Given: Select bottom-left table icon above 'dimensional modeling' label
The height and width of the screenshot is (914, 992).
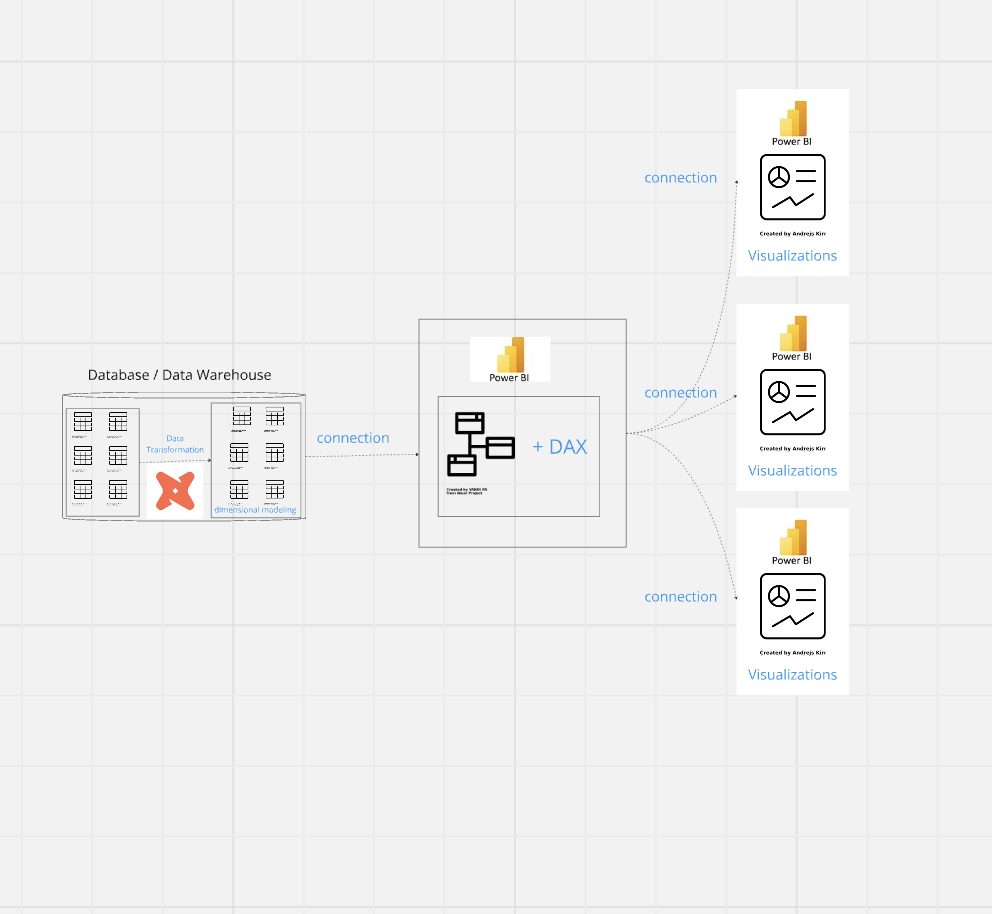Looking at the screenshot, I should click(239, 490).
